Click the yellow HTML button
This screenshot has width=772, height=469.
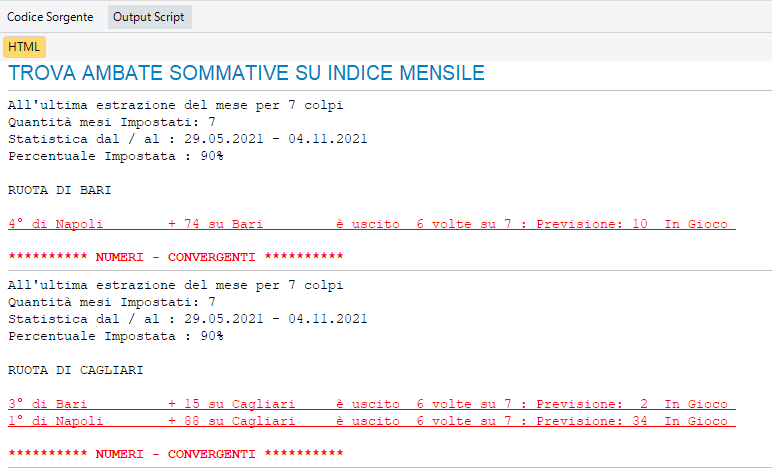tap(24, 47)
